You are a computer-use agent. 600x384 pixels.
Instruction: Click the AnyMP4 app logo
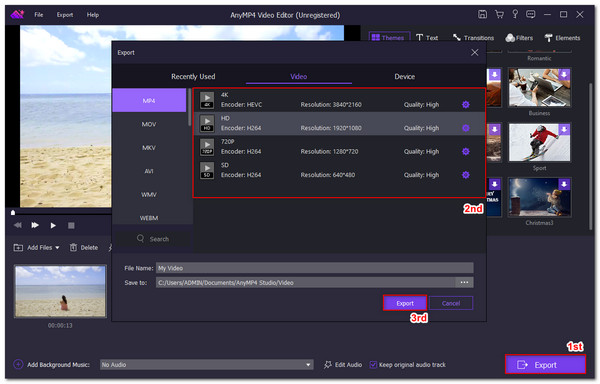click(x=17, y=15)
